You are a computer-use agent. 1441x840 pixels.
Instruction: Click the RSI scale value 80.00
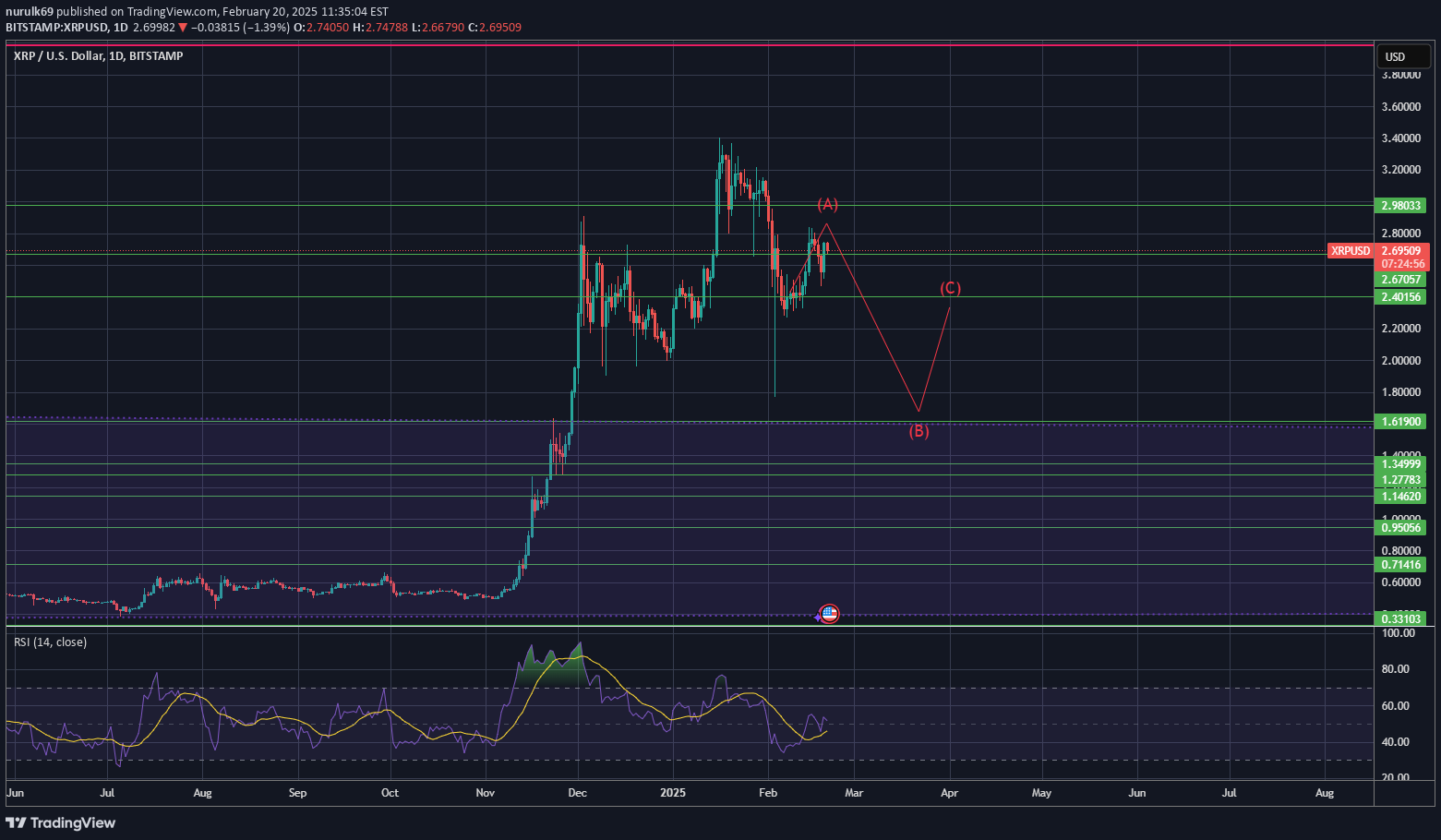pyautogui.click(x=1396, y=669)
